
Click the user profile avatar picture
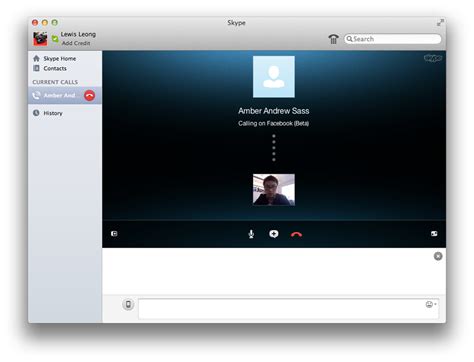tap(40, 39)
